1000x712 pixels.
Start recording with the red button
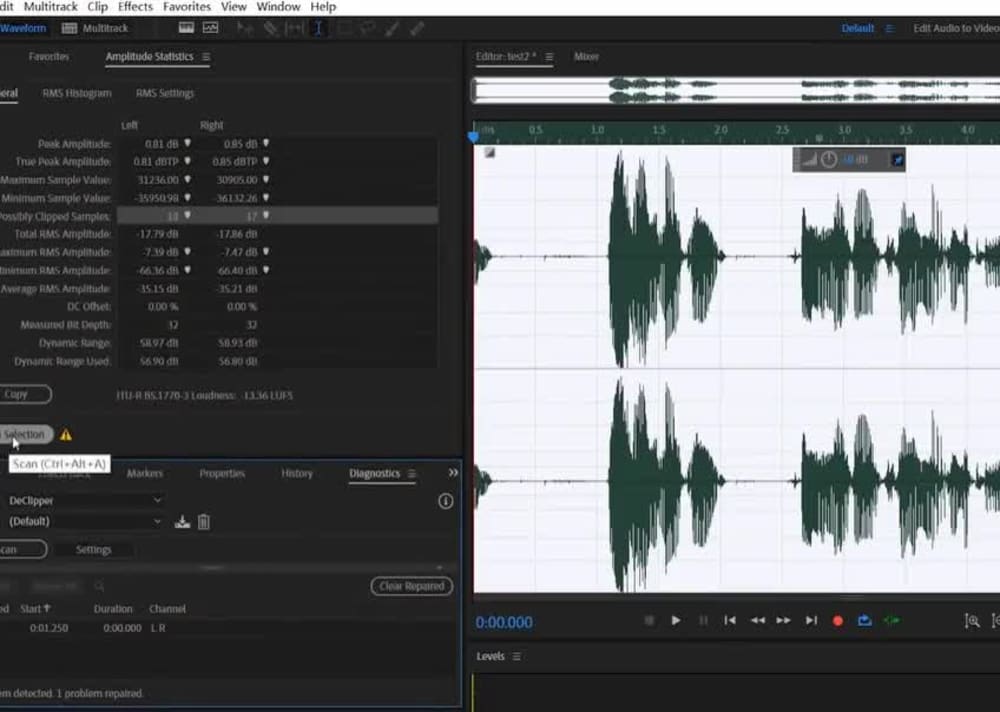[x=838, y=621]
